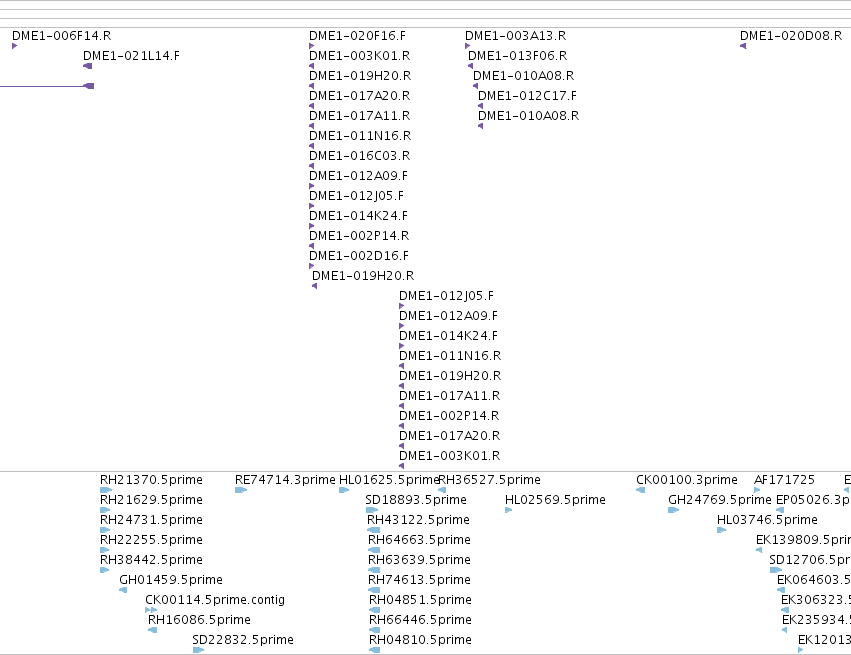Select the RE74714.3prime EST label

pos(285,480)
